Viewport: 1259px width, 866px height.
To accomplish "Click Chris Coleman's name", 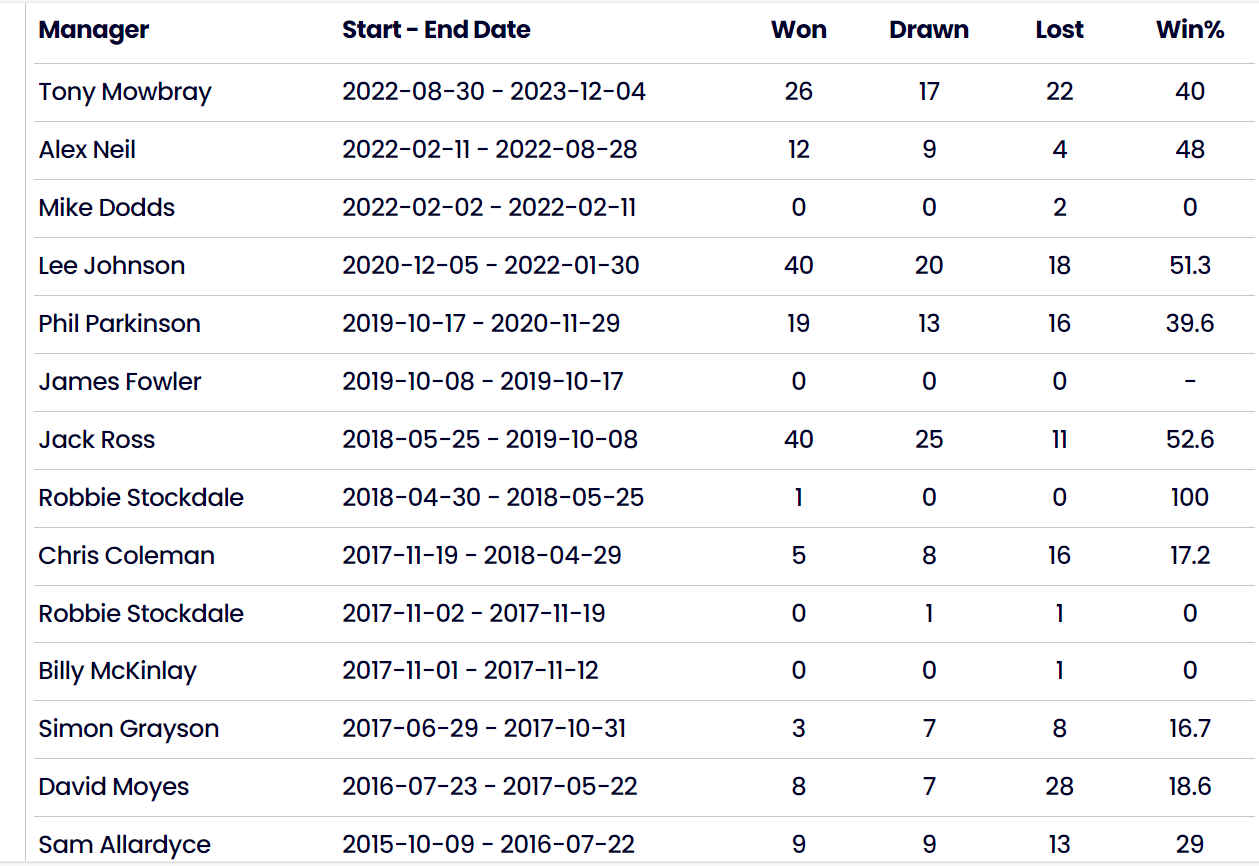I will click(126, 556).
